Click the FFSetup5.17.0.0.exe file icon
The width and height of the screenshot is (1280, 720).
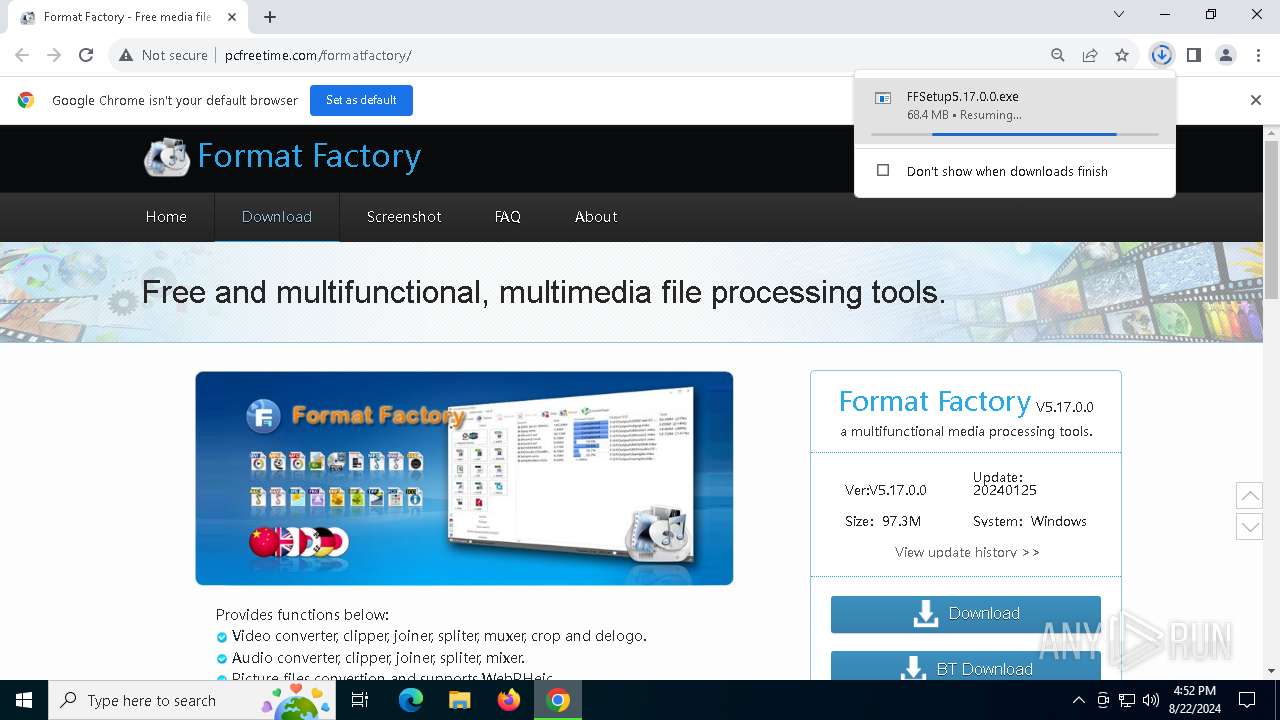click(x=883, y=98)
